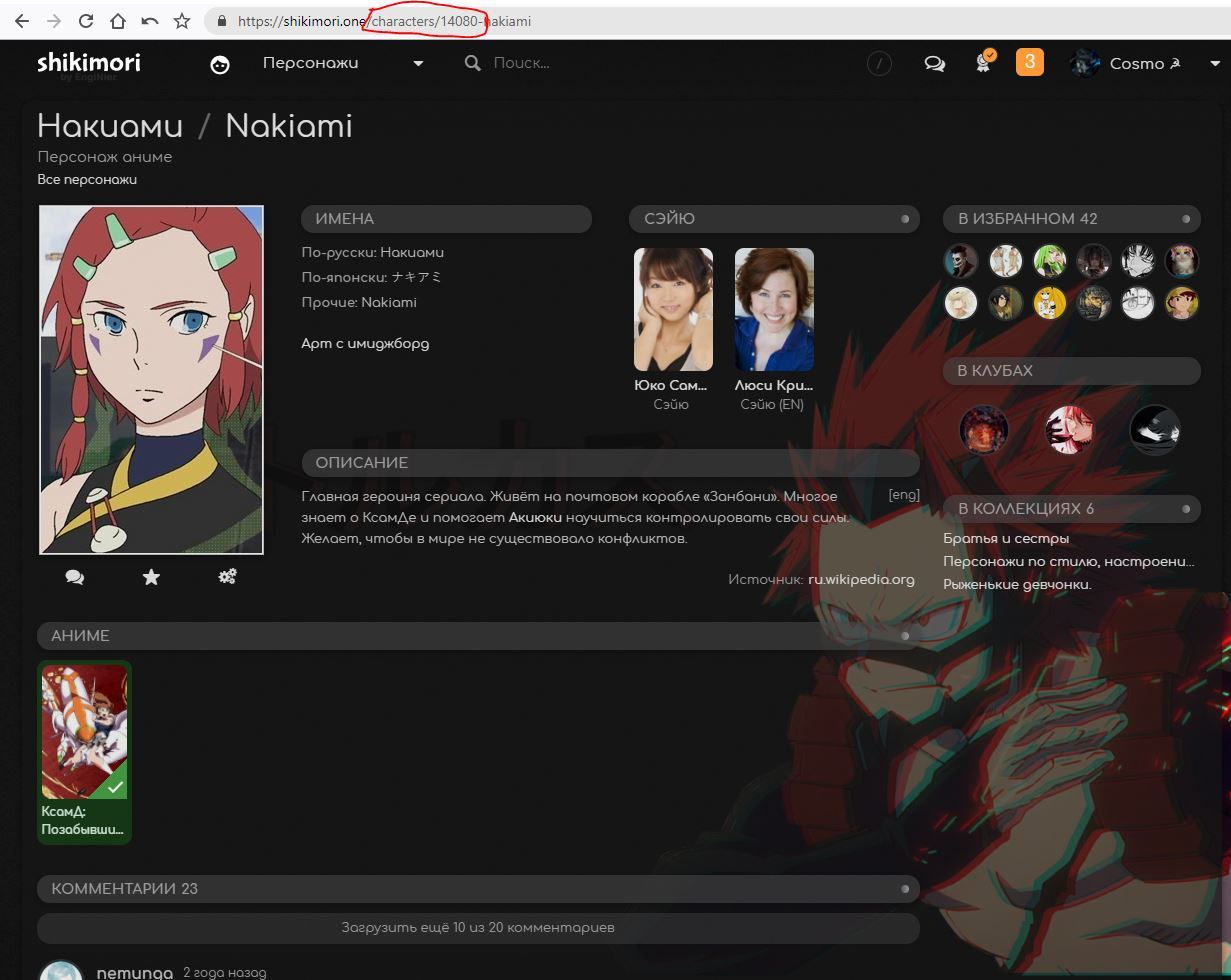Open the messages chat bubble icon in header

[x=934, y=63]
